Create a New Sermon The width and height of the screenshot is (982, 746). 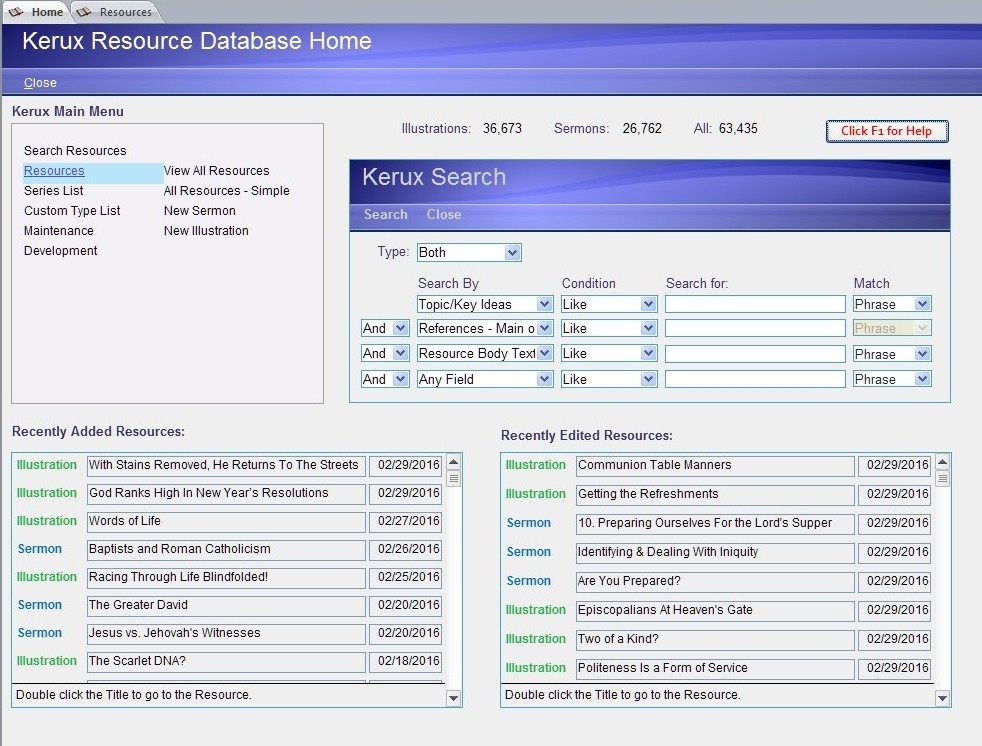(200, 210)
